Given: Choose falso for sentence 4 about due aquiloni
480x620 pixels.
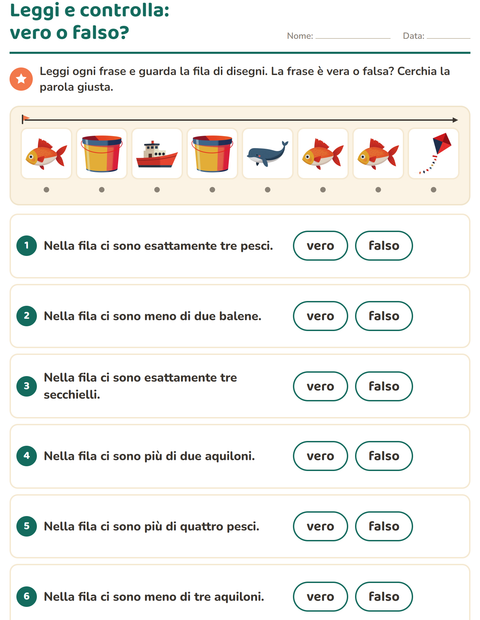Looking at the screenshot, I should pyautogui.click(x=384, y=456).
